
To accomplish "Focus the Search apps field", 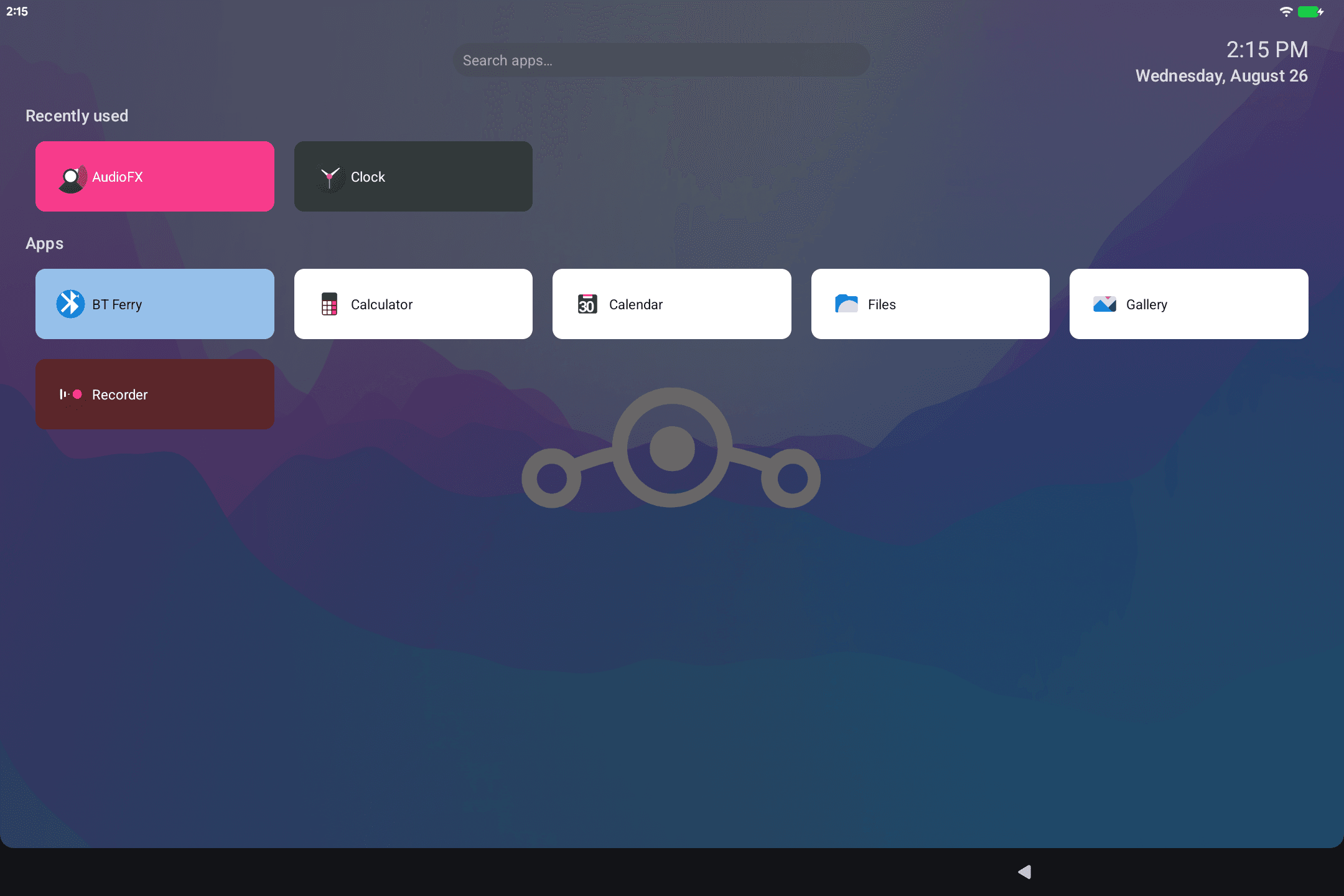I will point(661,60).
